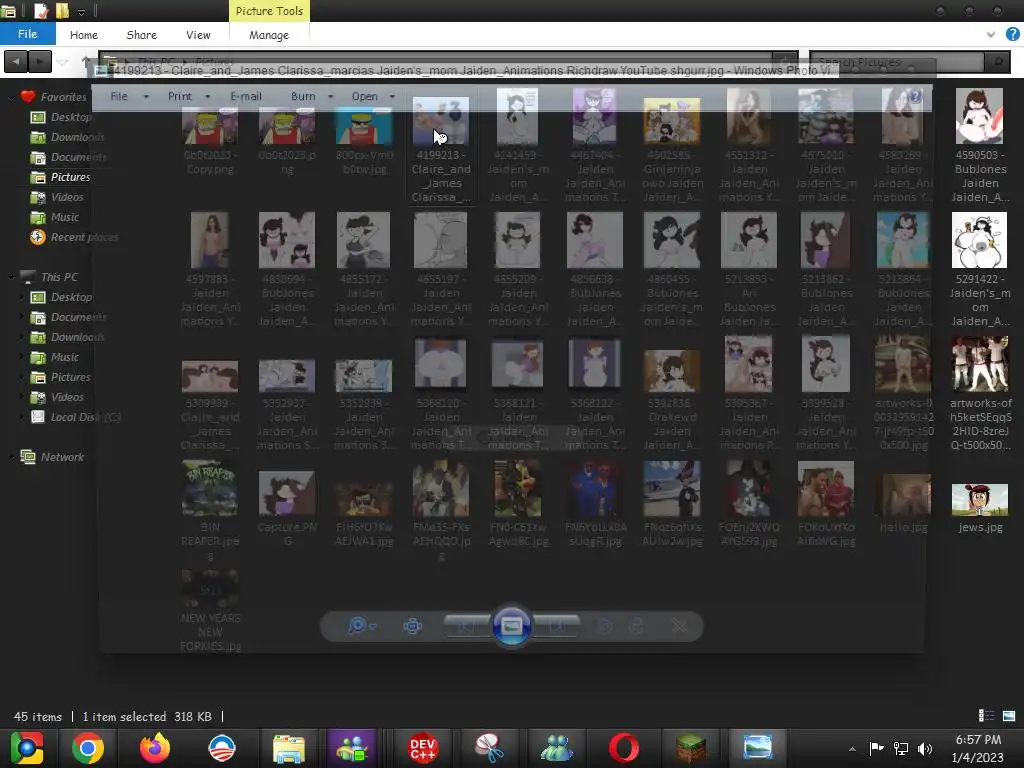Open Dev-C++ from the taskbar
The height and width of the screenshot is (768, 1024).
point(423,748)
